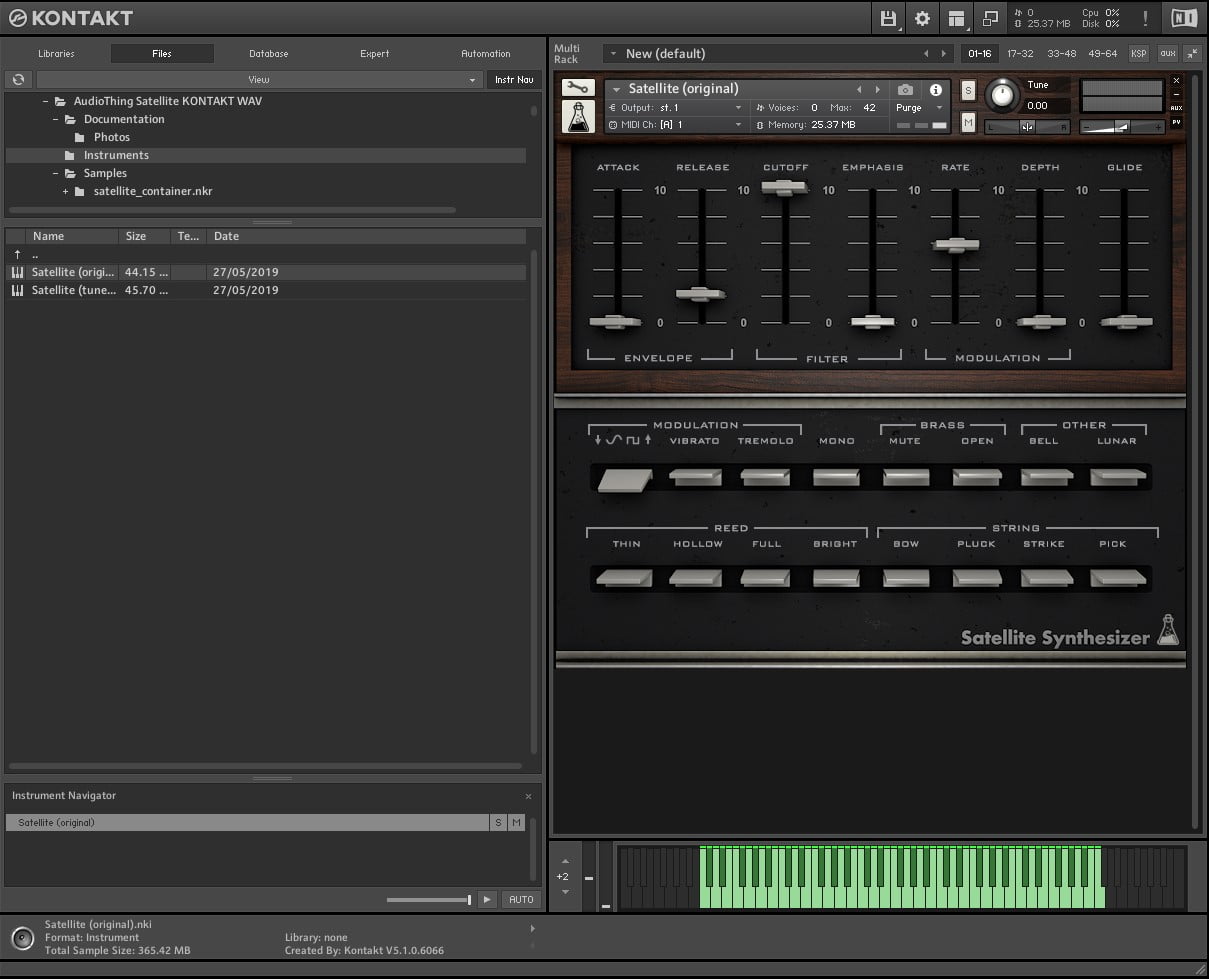Click the up arrow to parent folder

pos(17,254)
